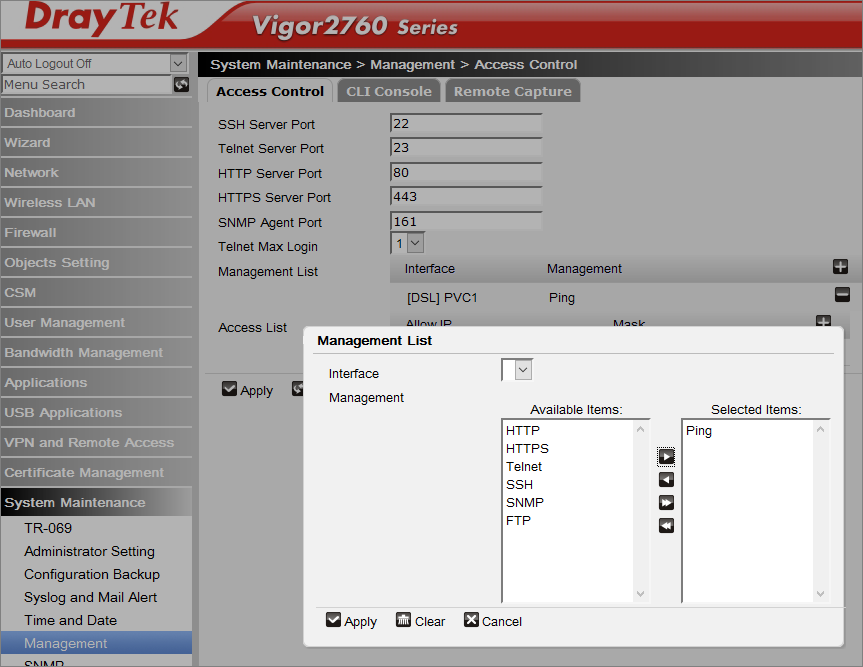
Task: Open the USB Applications menu
Action: [x=96, y=413]
